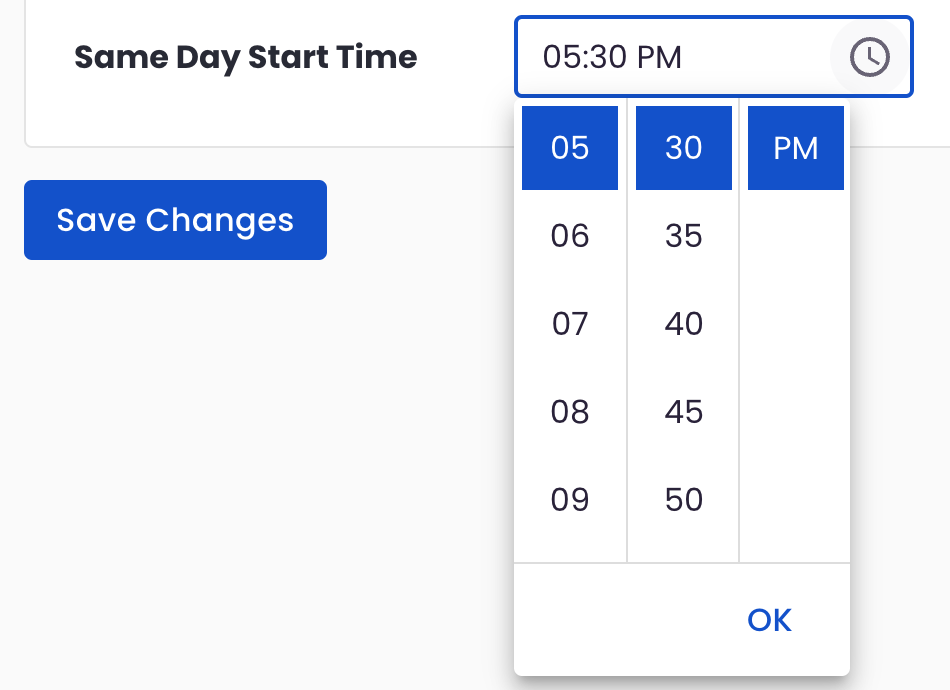The image size is (950, 690).
Task: Choose minute 35 from minutes column
Action: [683, 236]
